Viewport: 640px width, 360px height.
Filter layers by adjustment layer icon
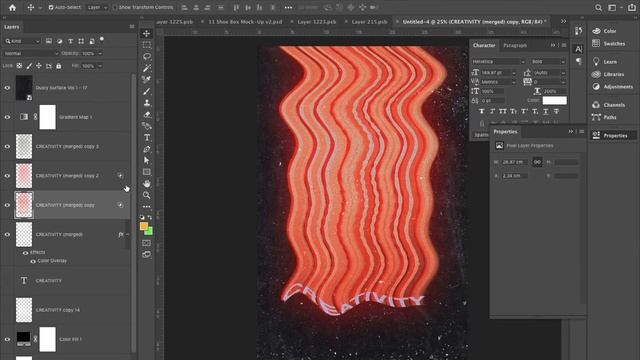click(60, 41)
